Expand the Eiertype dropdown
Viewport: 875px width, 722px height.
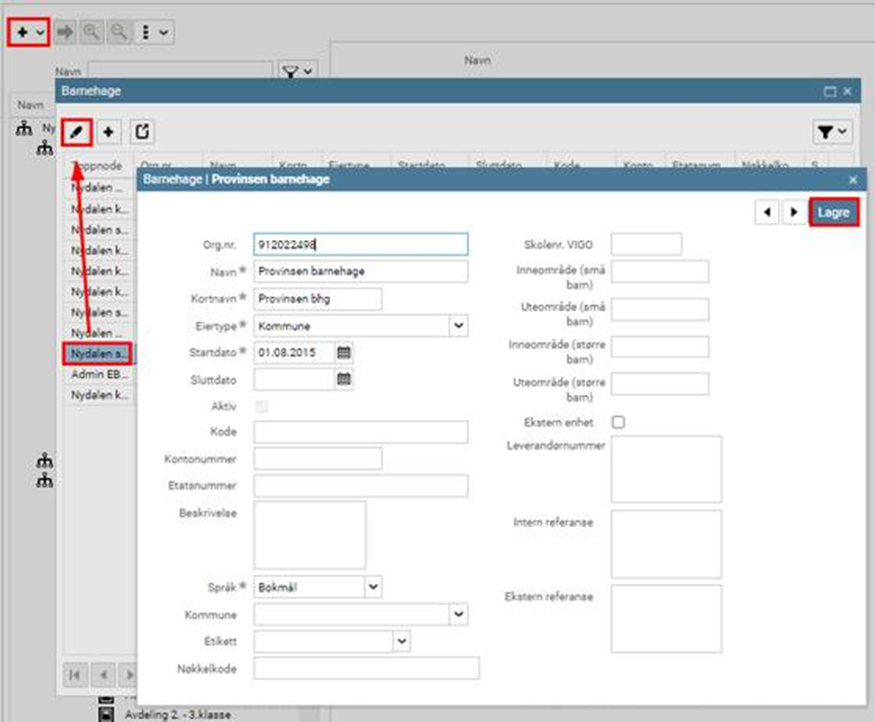pos(457,326)
